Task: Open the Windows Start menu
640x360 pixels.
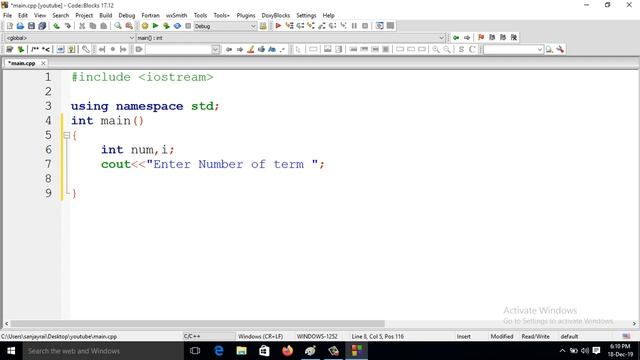Action: 11,351
